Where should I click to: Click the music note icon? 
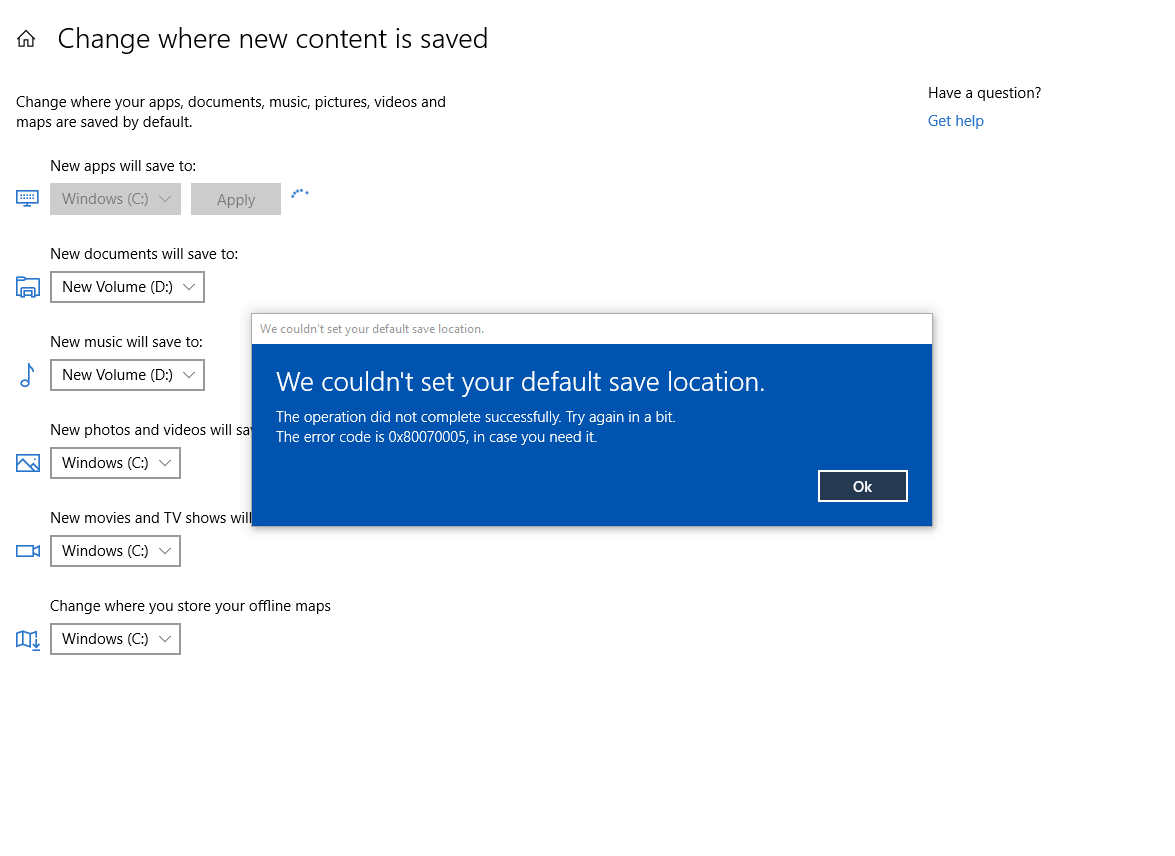[x=27, y=375]
